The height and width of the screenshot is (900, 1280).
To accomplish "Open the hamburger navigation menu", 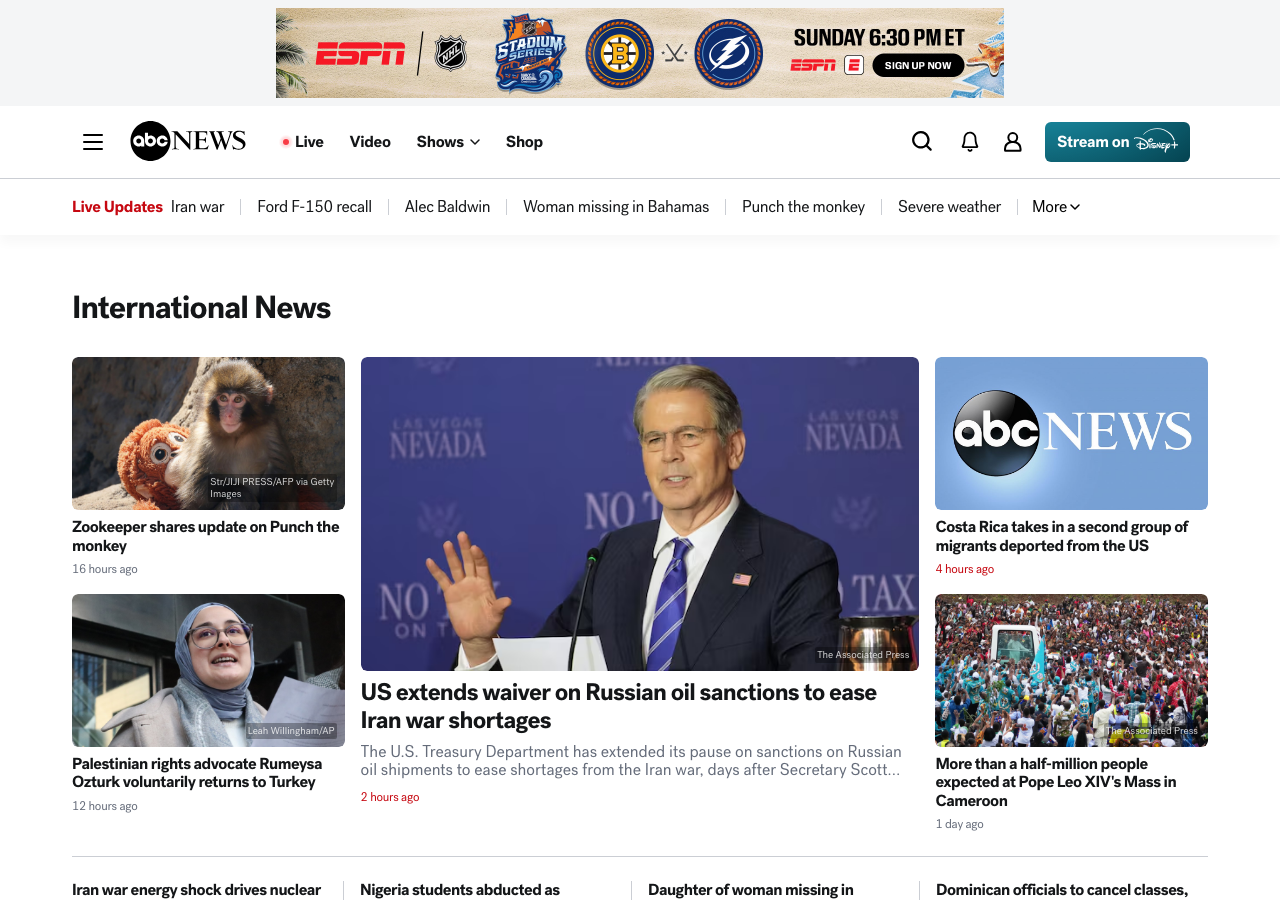I will 93,142.
